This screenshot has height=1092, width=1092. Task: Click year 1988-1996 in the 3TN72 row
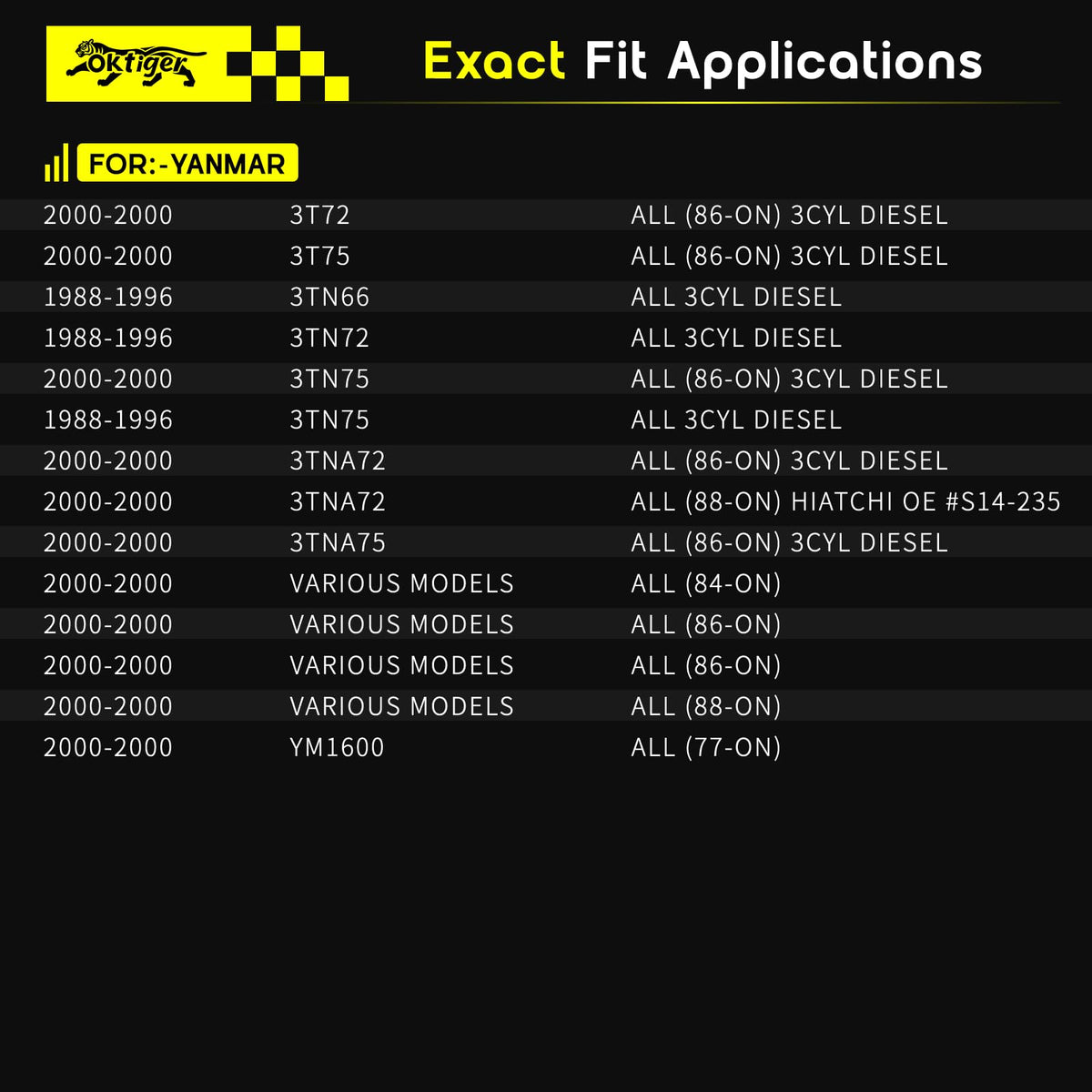point(108,338)
